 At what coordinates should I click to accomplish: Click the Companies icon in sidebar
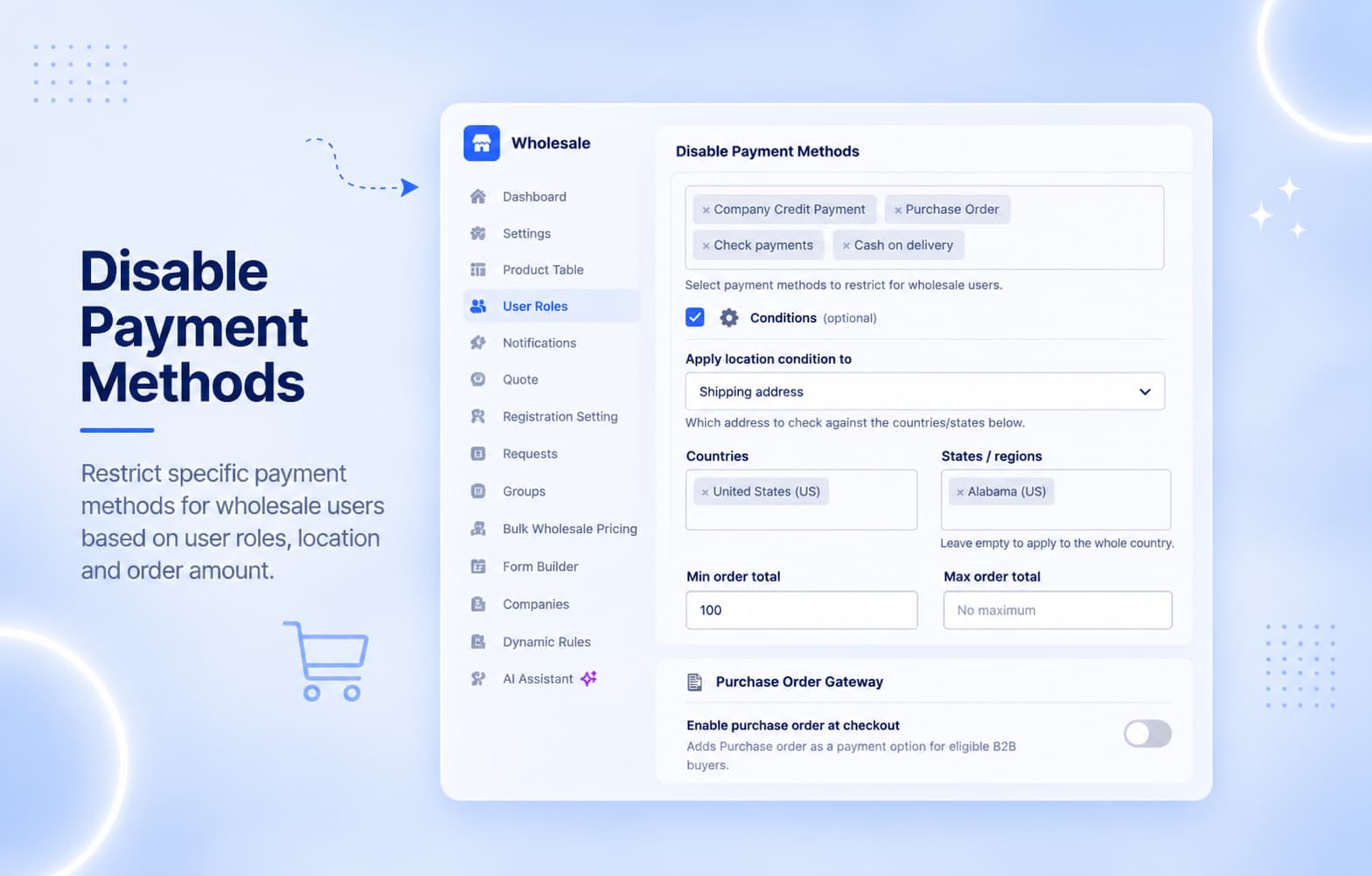coord(478,604)
